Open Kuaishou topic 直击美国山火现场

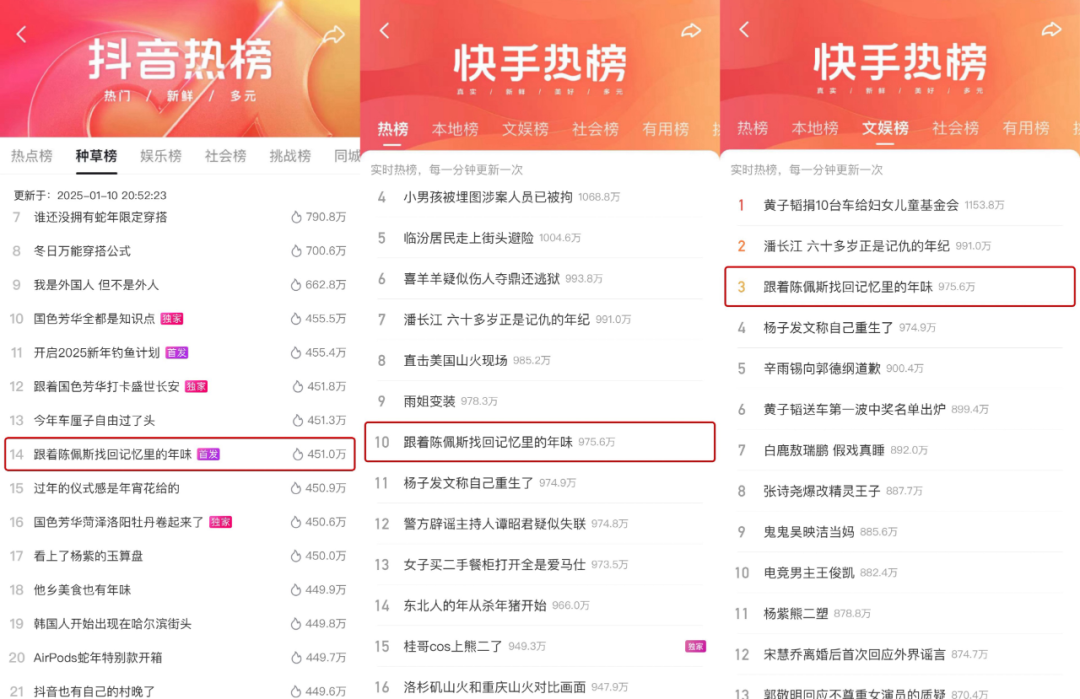pyautogui.click(x=455, y=360)
